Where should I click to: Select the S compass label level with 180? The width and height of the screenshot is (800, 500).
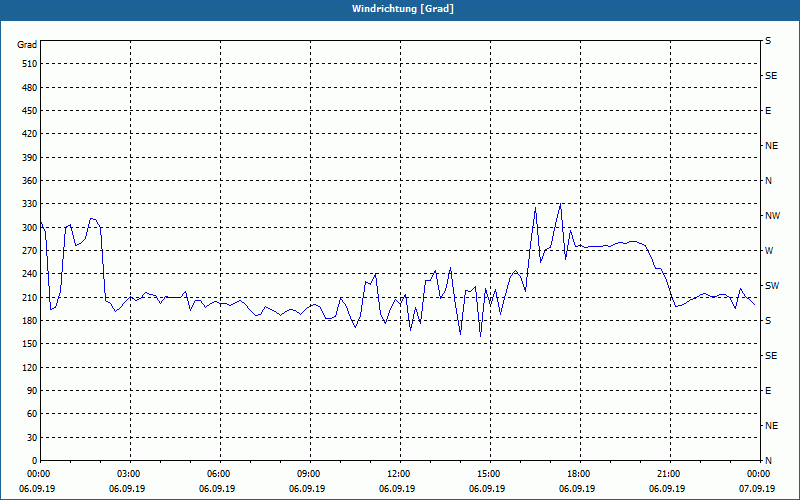[768, 321]
